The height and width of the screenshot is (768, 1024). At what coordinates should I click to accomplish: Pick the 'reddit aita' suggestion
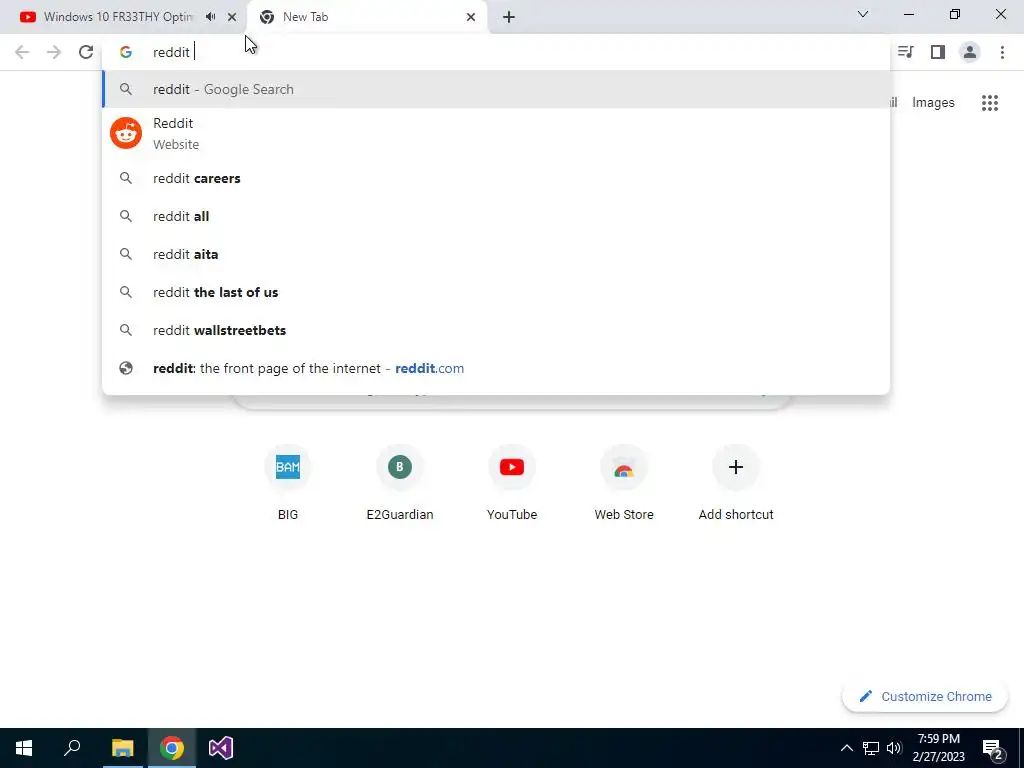click(496, 254)
